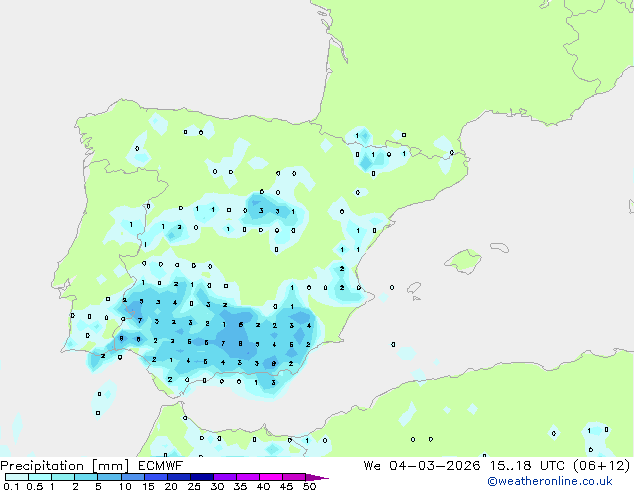The width and height of the screenshot is (634, 490).
Task: Click the "We 04-03-2026" date text
Action: pyautogui.click(x=421, y=466)
